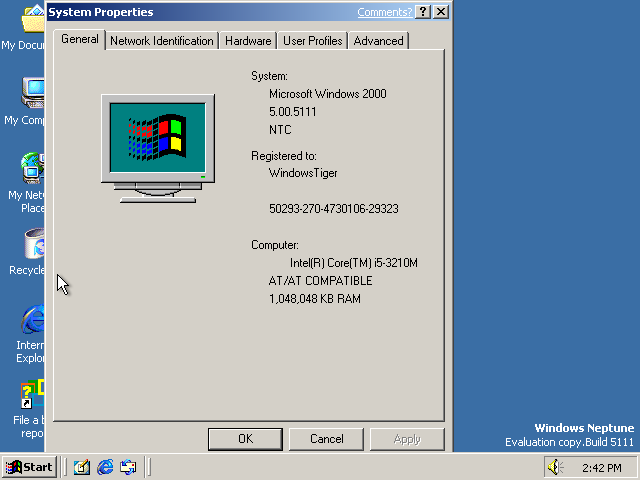This screenshot has width=640, height=480.
Task: Open the Hardware tab
Action: (x=248, y=41)
